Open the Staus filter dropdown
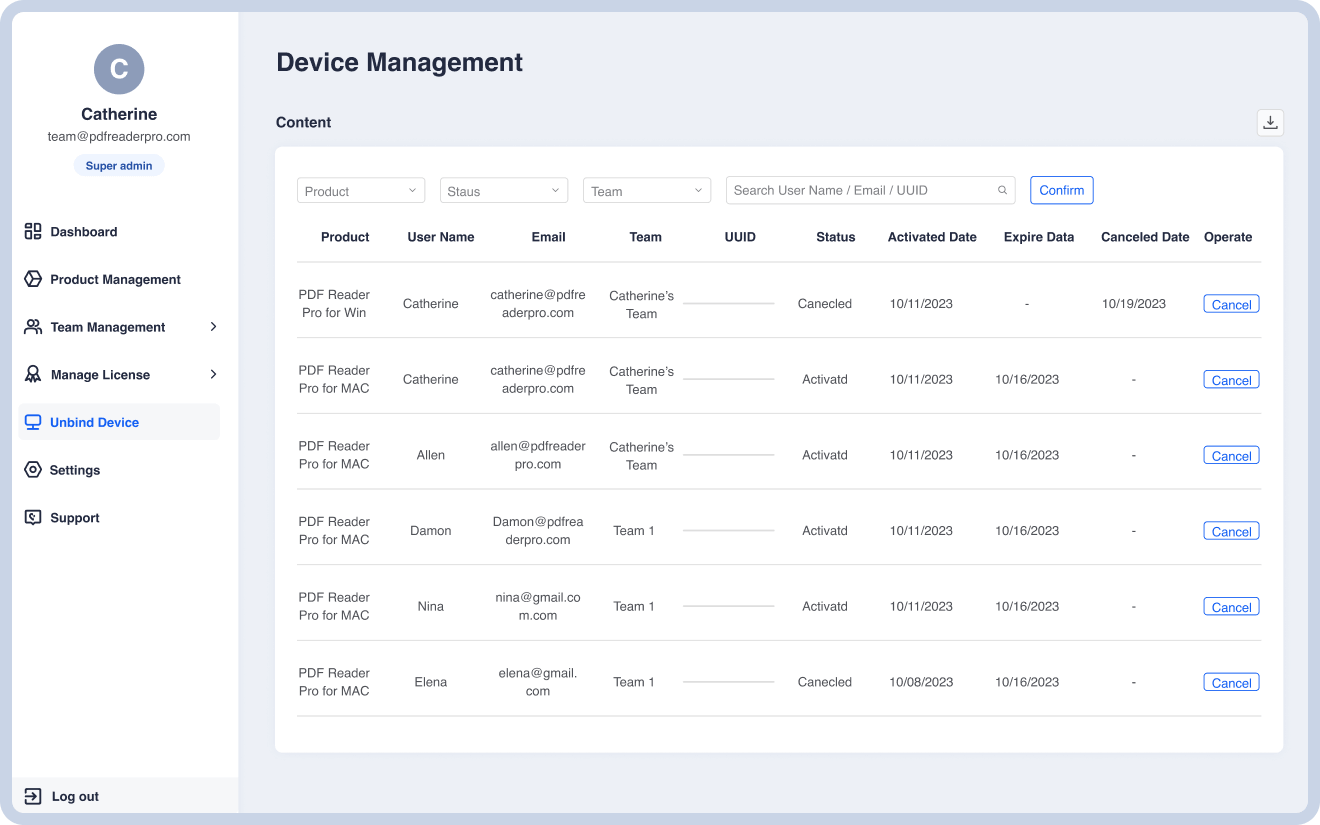 [x=504, y=190]
